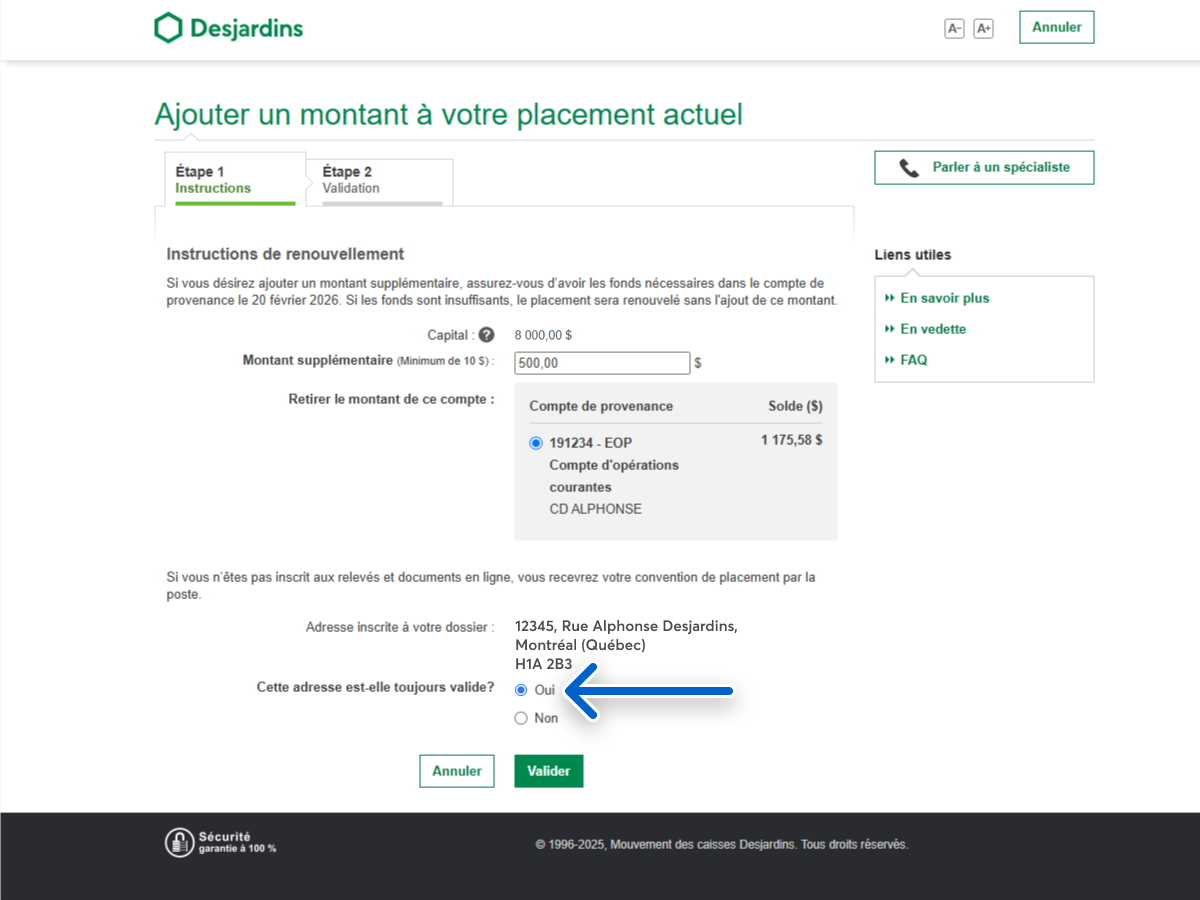Open the FAQ link
The image size is (1200, 900).
pyautogui.click(x=913, y=360)
